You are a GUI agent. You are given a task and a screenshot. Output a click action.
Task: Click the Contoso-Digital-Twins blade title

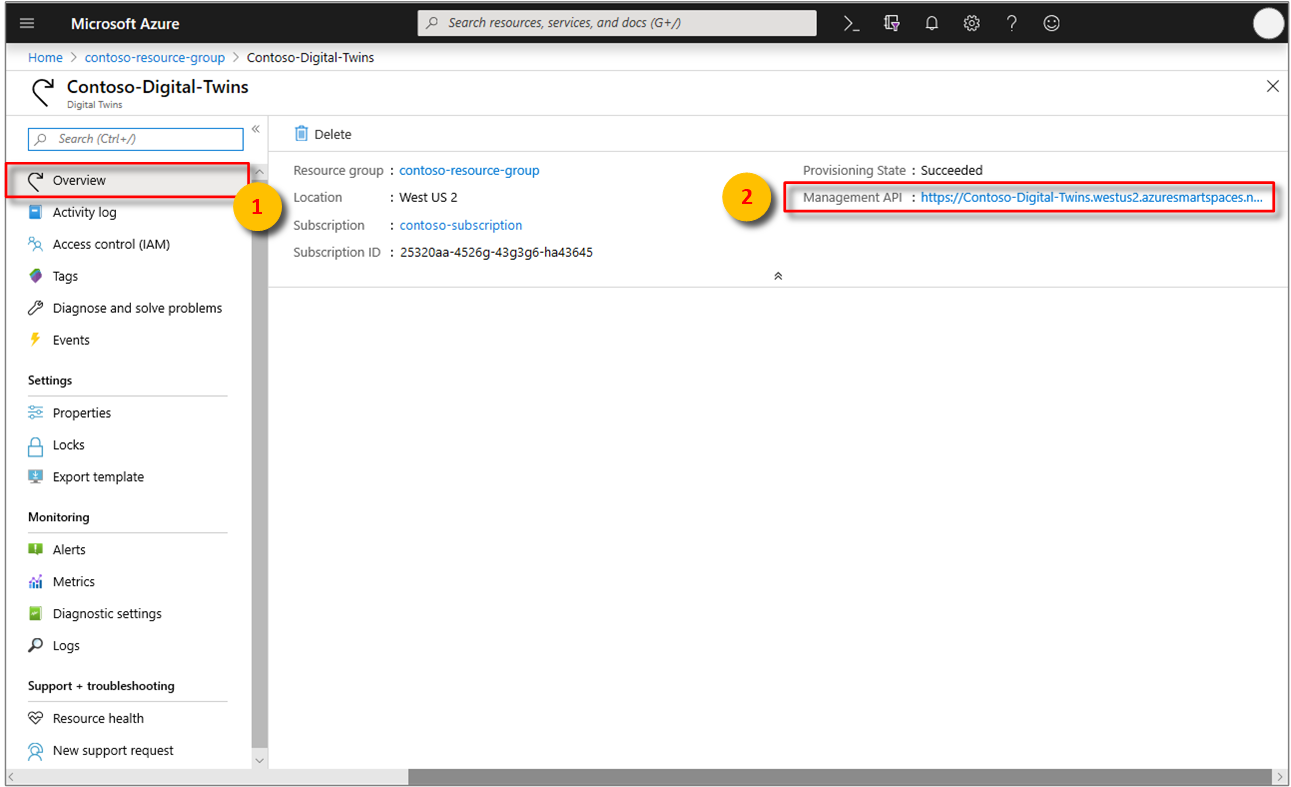pyautogui.click(x=158, y=87)
